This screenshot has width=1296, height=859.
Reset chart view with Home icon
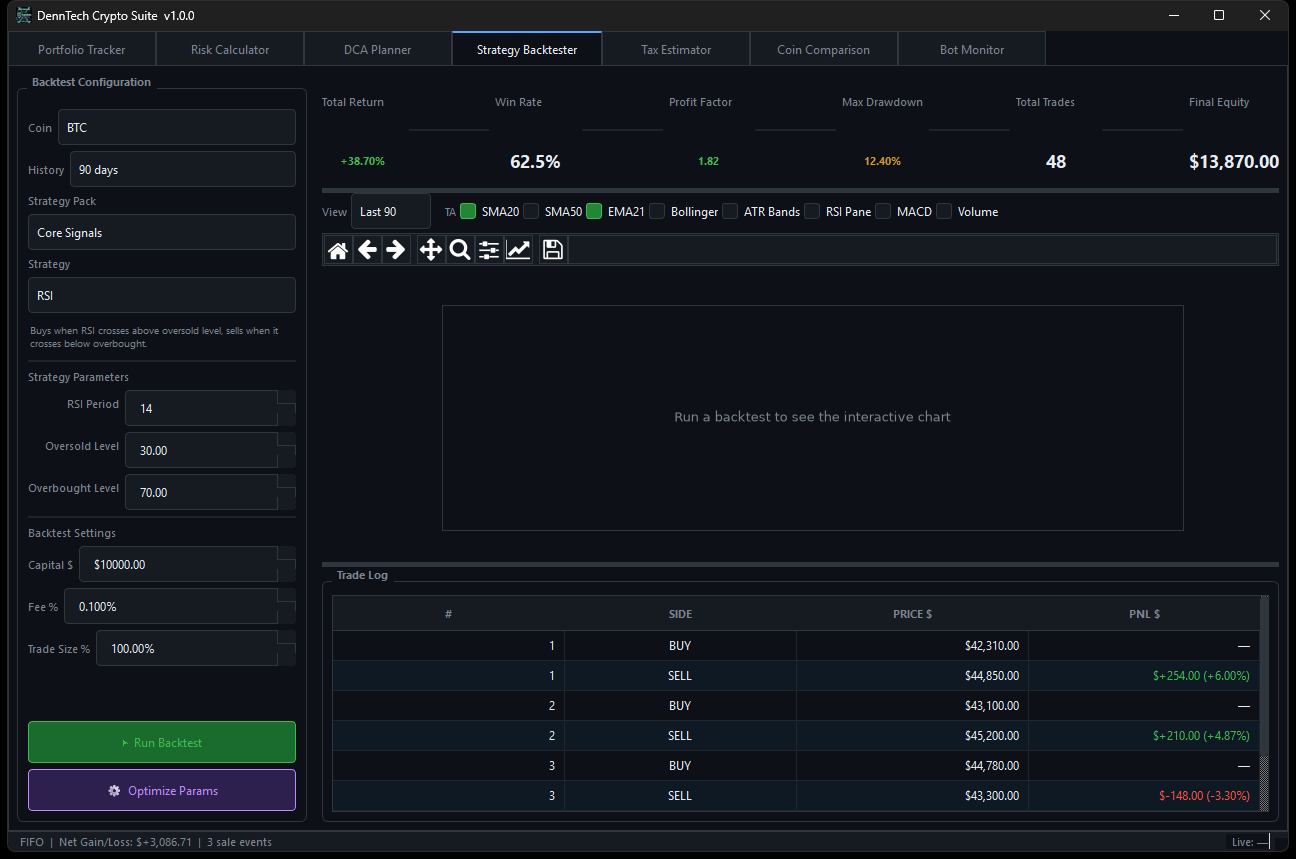tap(338, 250)
